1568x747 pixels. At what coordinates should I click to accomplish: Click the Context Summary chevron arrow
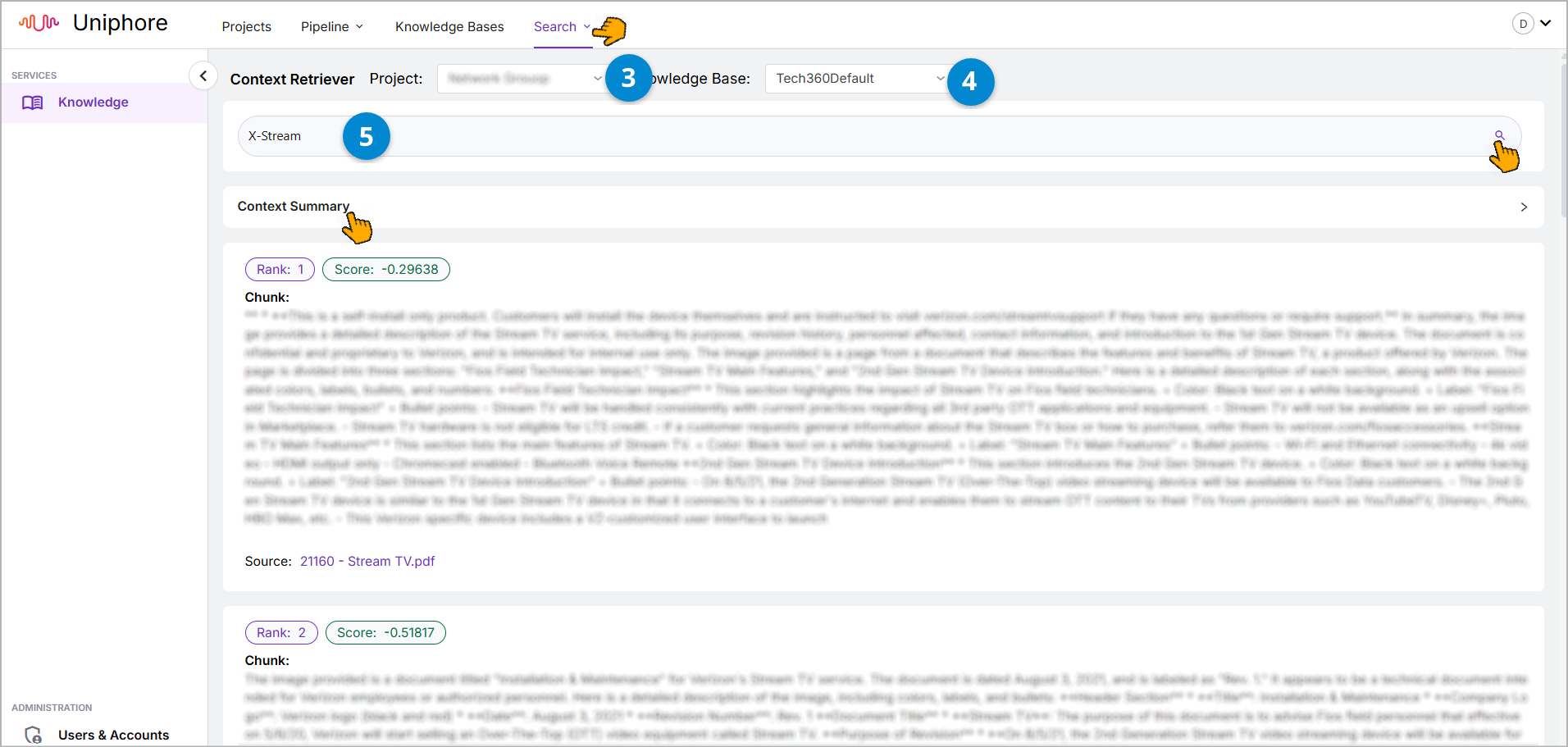pyautogui.click(x=1524, y=207)
